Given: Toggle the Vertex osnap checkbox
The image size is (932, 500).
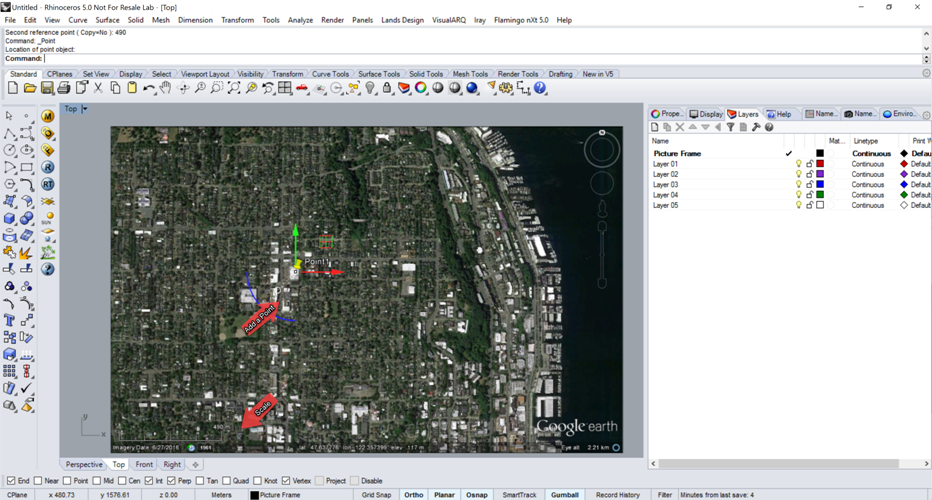Looking at the screenshot, I should pos(286,481).
